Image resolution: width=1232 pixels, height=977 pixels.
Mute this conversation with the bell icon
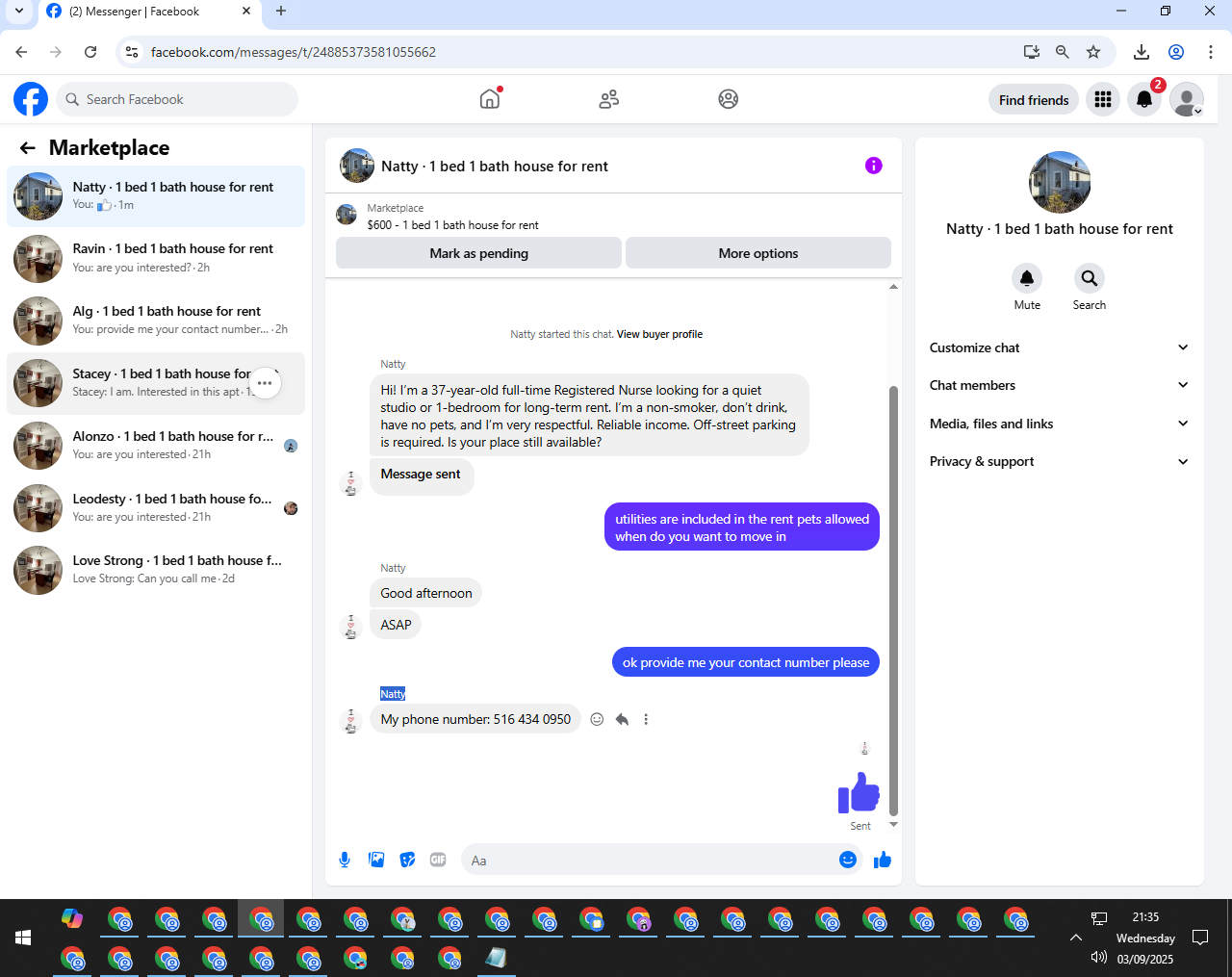point(1027,278)
